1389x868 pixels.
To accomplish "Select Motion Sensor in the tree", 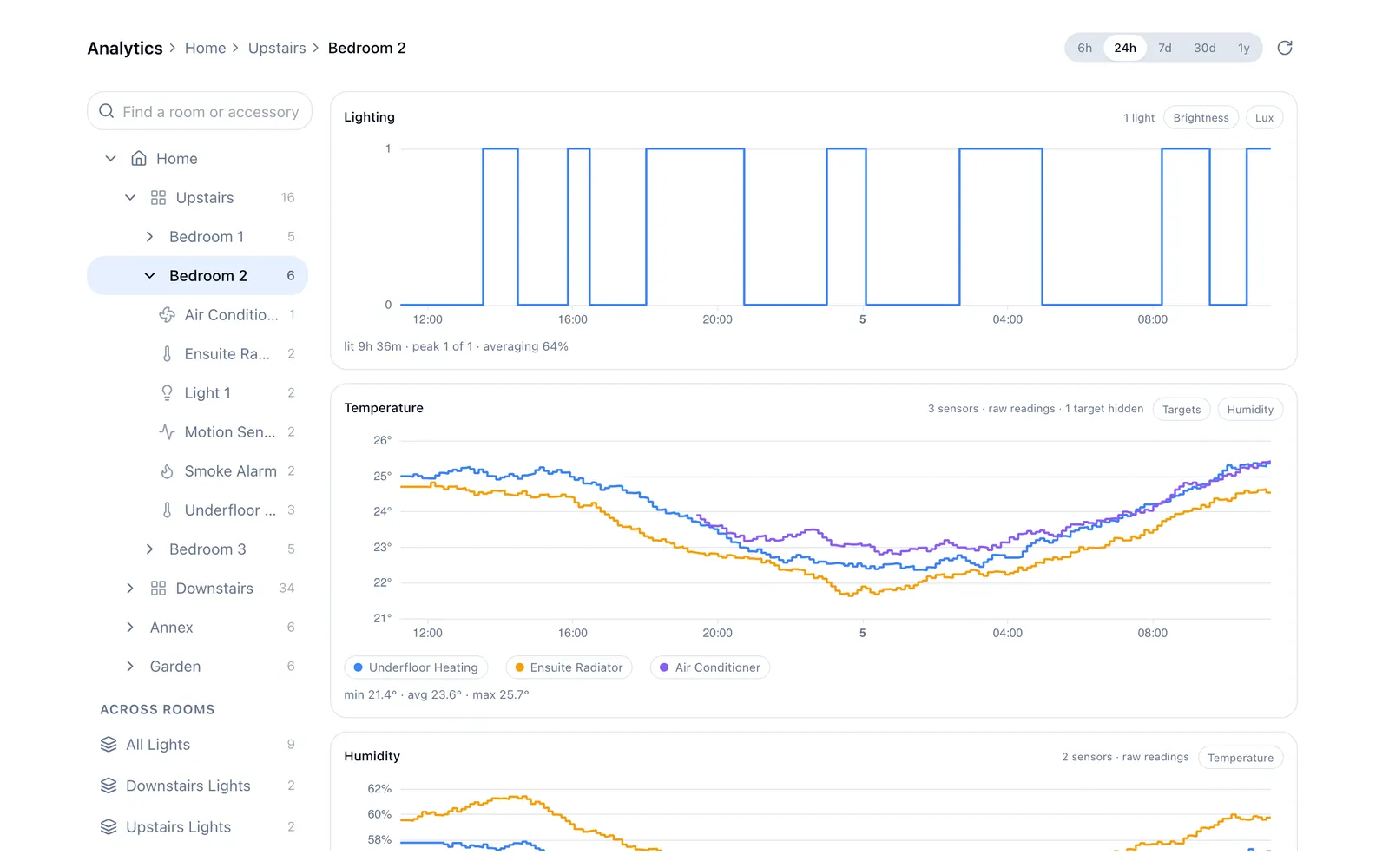I will point(198,432).
